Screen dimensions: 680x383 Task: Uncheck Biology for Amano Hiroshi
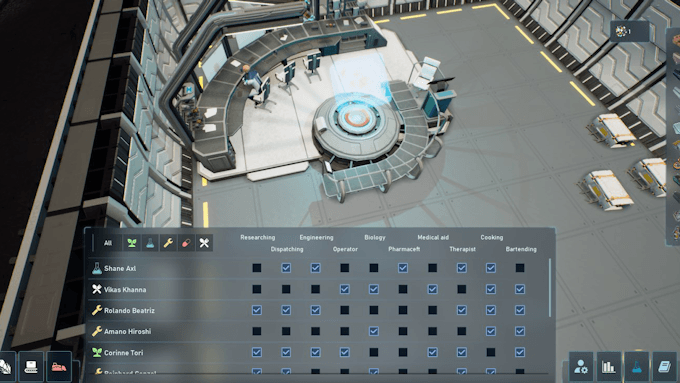pos(374,331)
